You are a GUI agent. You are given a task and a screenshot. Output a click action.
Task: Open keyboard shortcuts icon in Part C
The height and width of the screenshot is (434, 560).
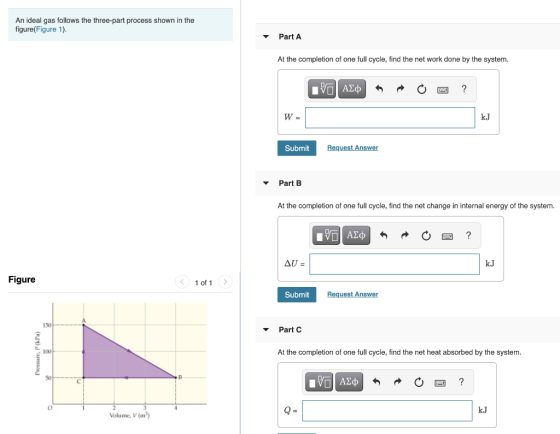(x=440, y=383)
